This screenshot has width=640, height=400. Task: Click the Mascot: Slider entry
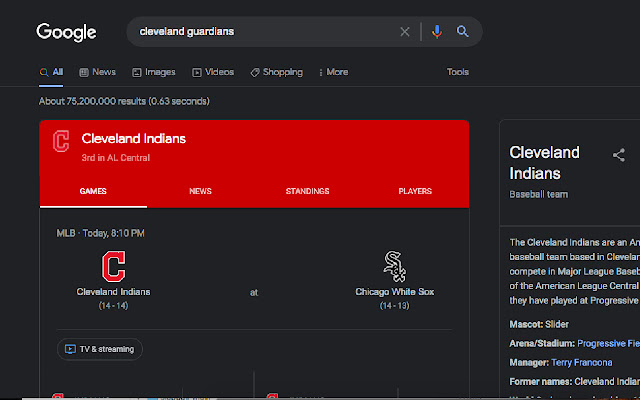tap(539, 324)
